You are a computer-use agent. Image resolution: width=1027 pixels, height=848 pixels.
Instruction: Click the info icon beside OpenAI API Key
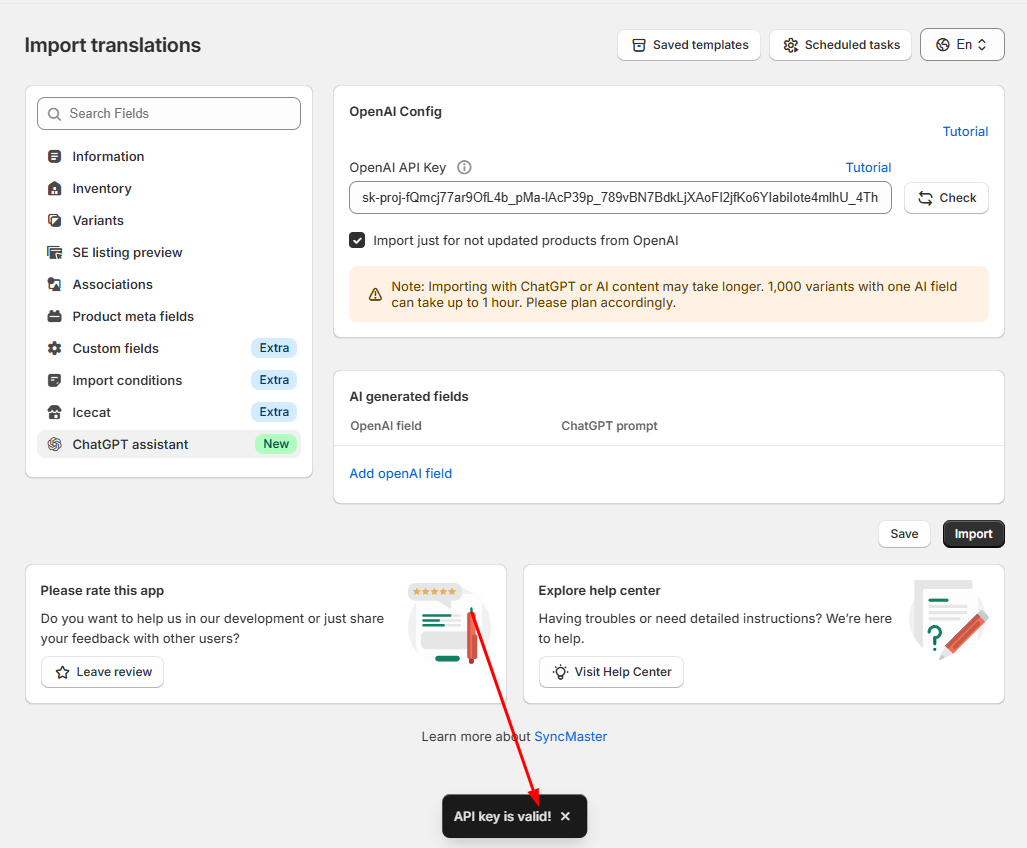point(464,168)
